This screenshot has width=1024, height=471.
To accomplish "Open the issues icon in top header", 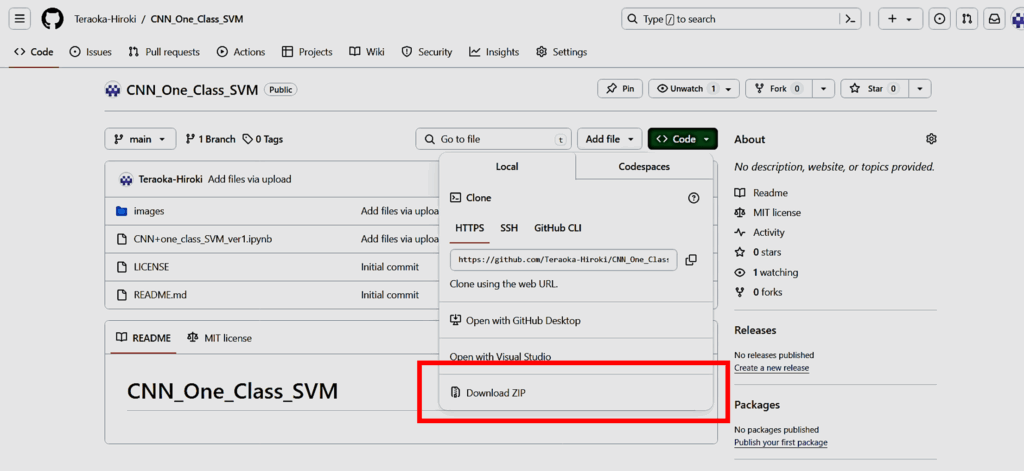I will coord(940,19).
